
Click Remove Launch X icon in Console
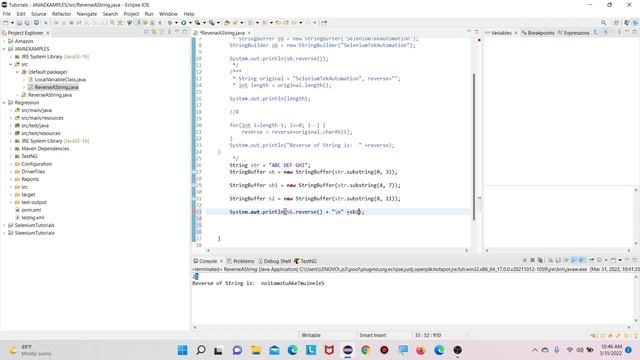click(x=532, y=260)
